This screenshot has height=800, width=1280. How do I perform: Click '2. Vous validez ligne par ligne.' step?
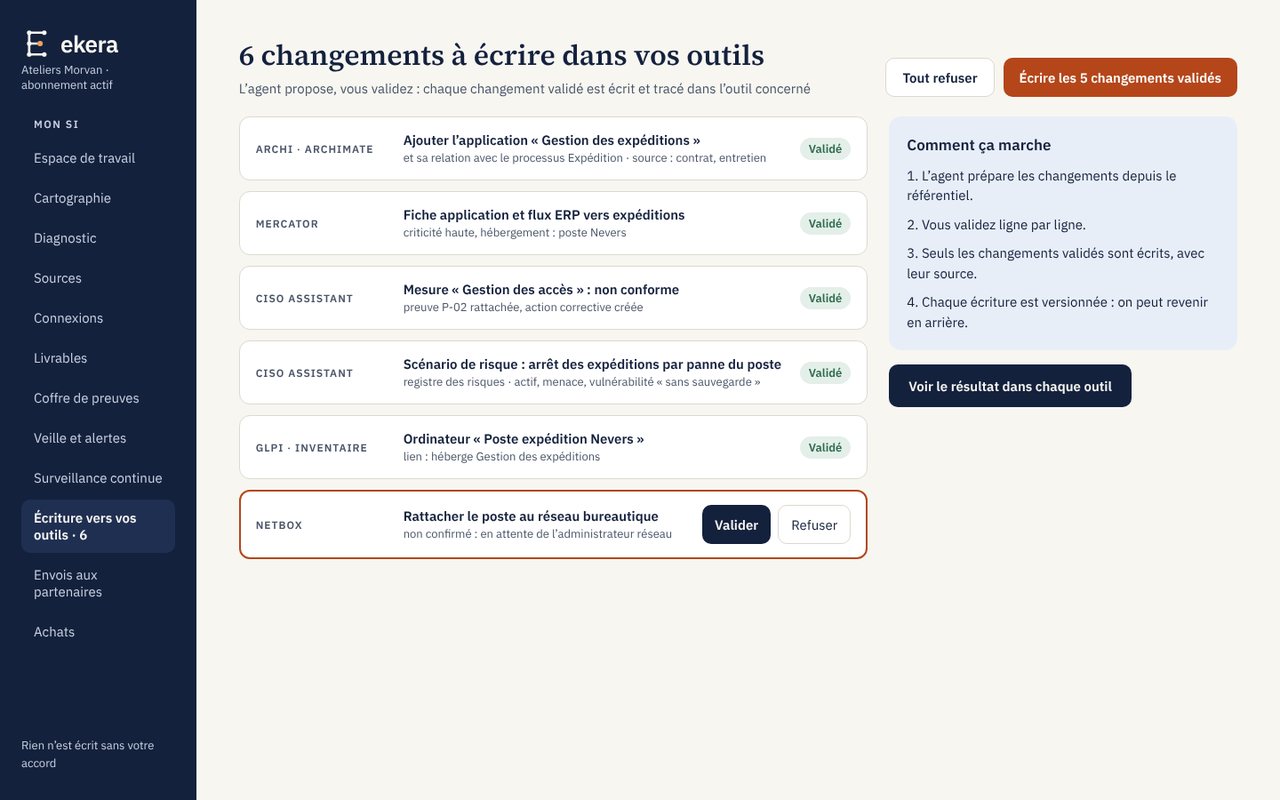[996, 225]
